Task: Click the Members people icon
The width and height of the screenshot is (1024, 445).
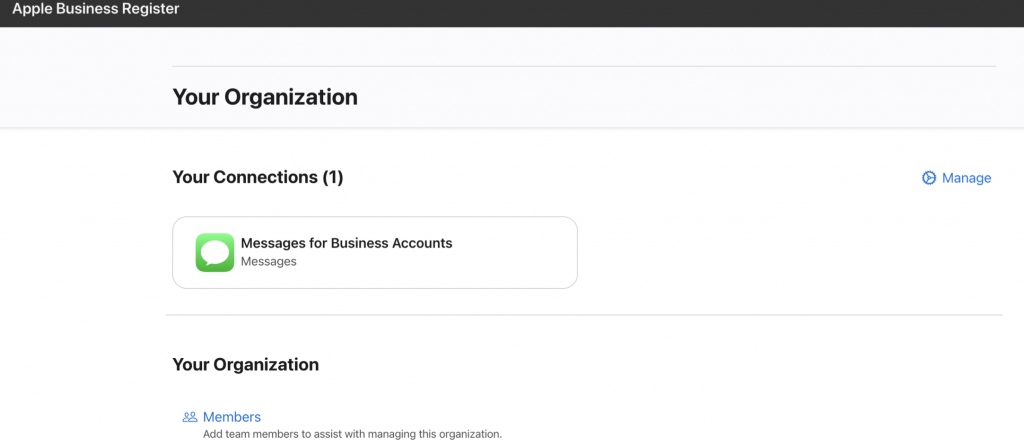Action: click(189, 417)
